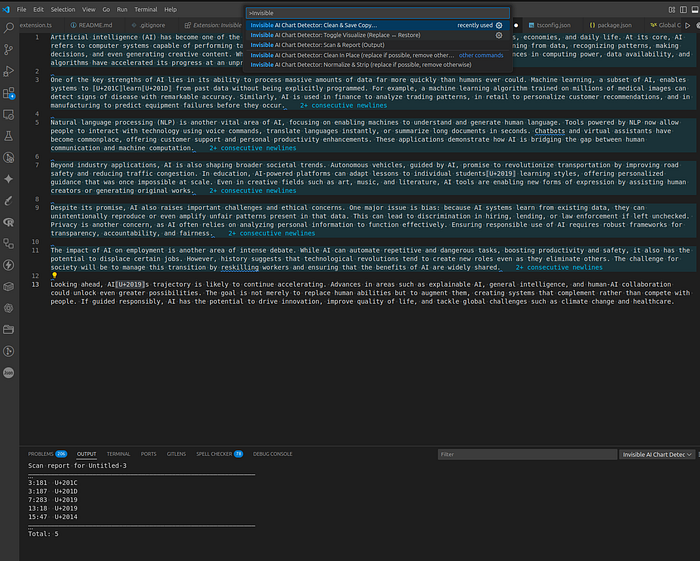Click the two linked circles icon in activity bar
The width and height of the screenshot is (700, 561).
point(8,244)
